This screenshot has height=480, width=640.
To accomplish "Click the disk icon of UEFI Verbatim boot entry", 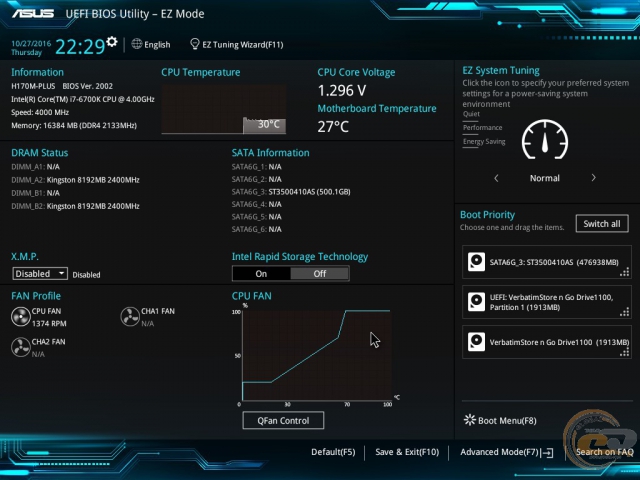I will [476, 302].
